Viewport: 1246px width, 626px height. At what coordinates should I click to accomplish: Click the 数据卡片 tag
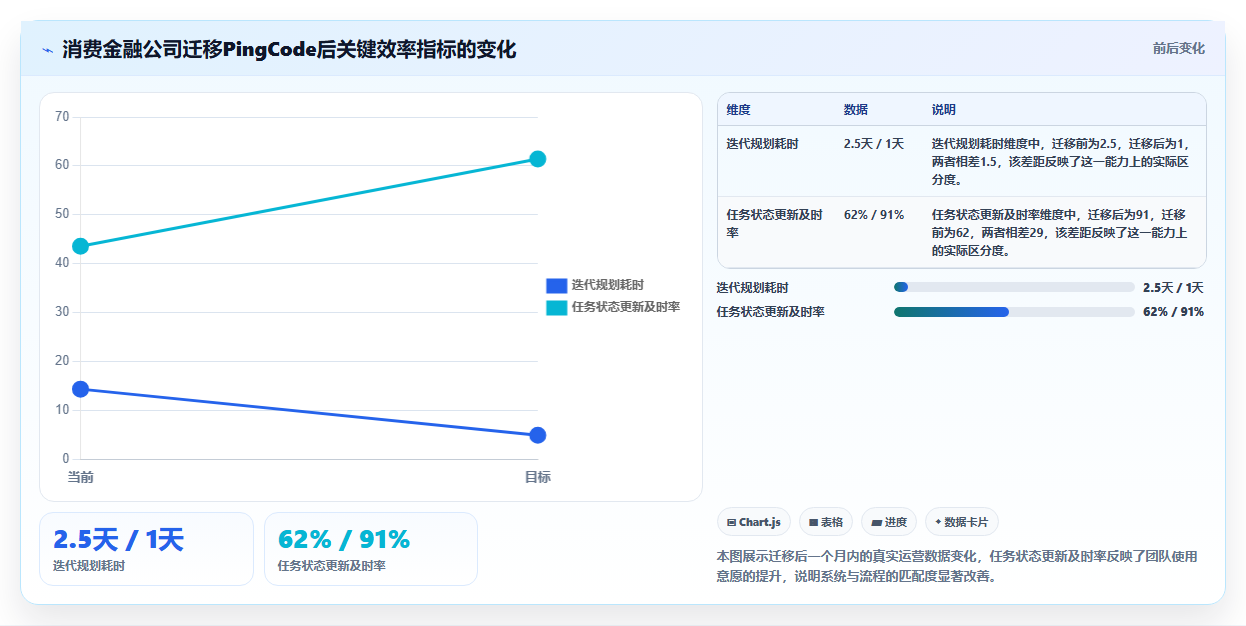962,522
